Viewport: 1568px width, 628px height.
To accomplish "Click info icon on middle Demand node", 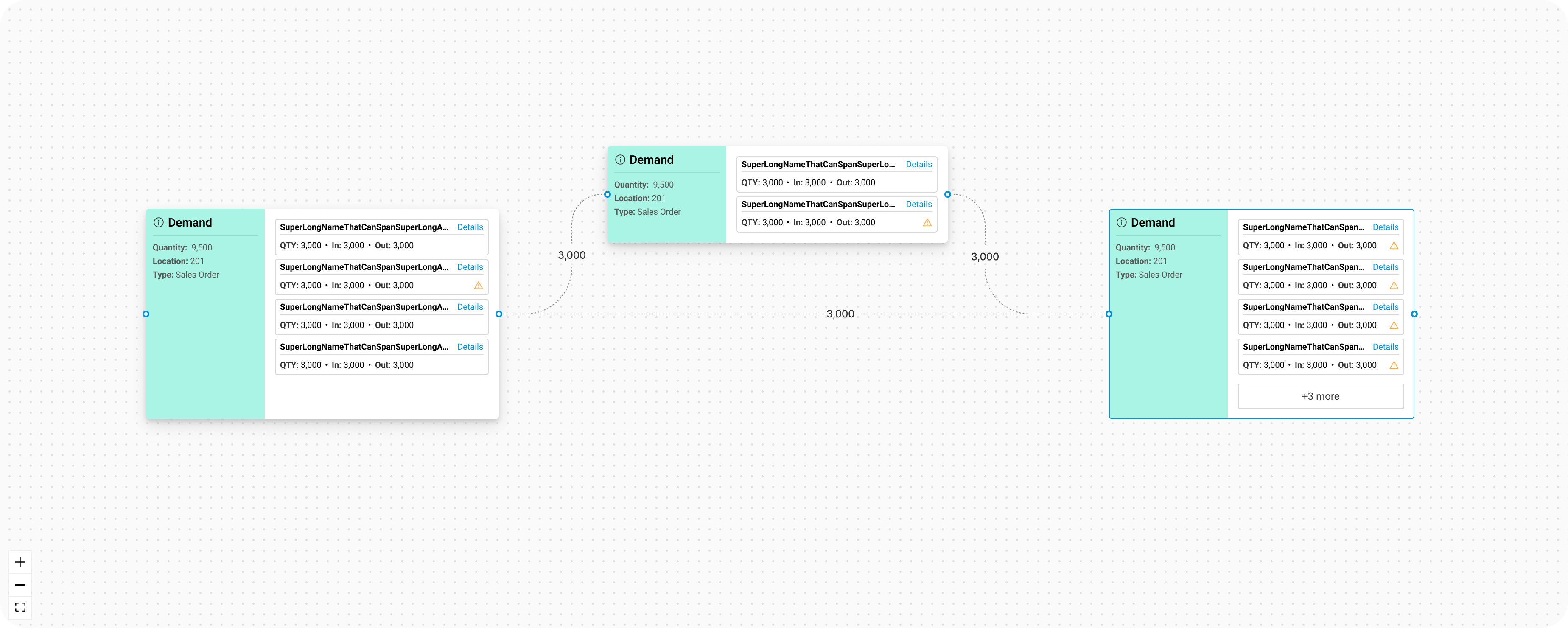I will 620,160.
